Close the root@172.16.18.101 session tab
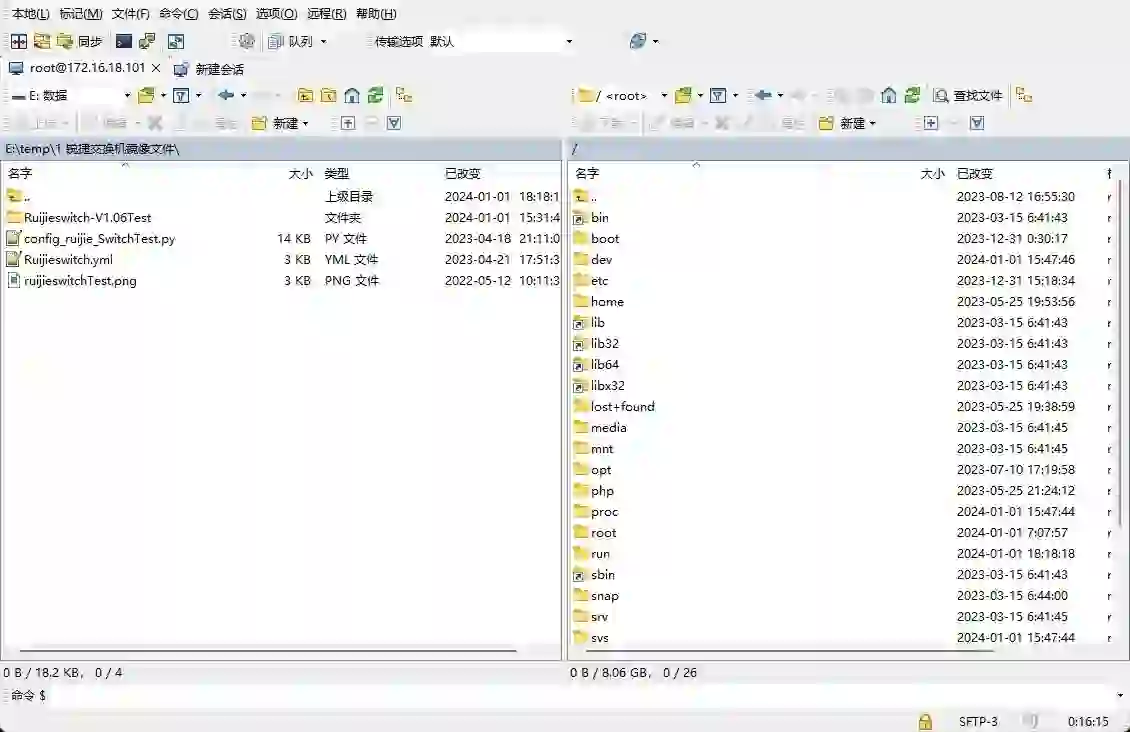Image resolution: width=1130 pixels, height=732 pixels. pos(156,68)
